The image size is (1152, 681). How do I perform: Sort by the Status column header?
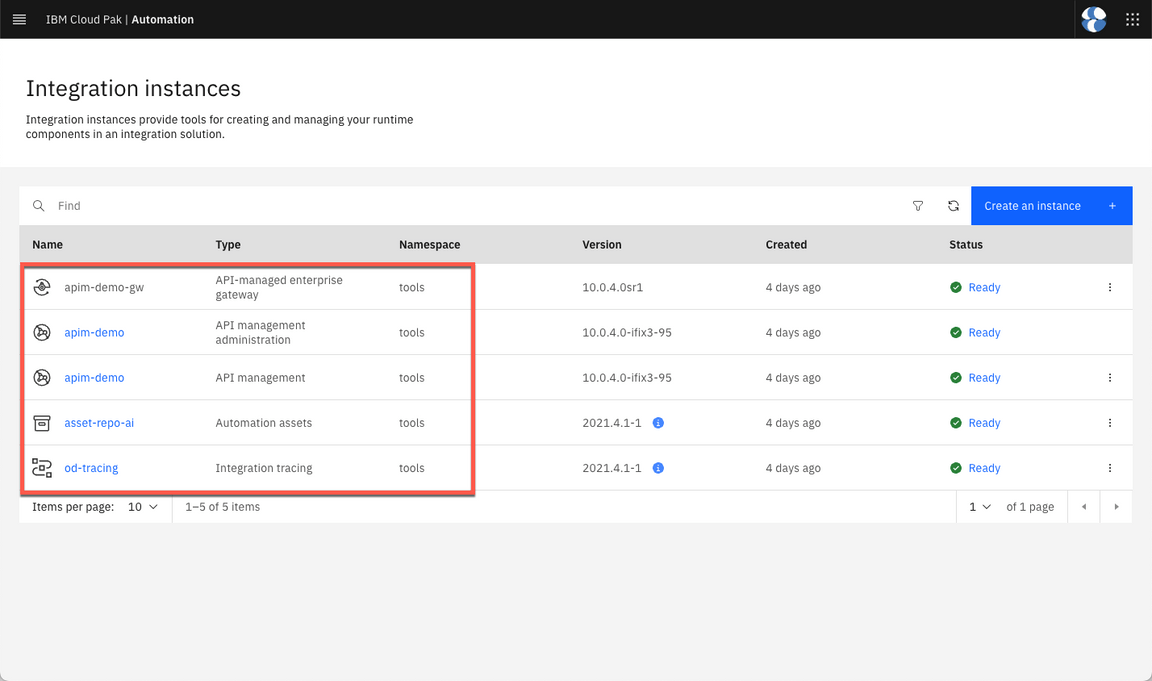966,245
